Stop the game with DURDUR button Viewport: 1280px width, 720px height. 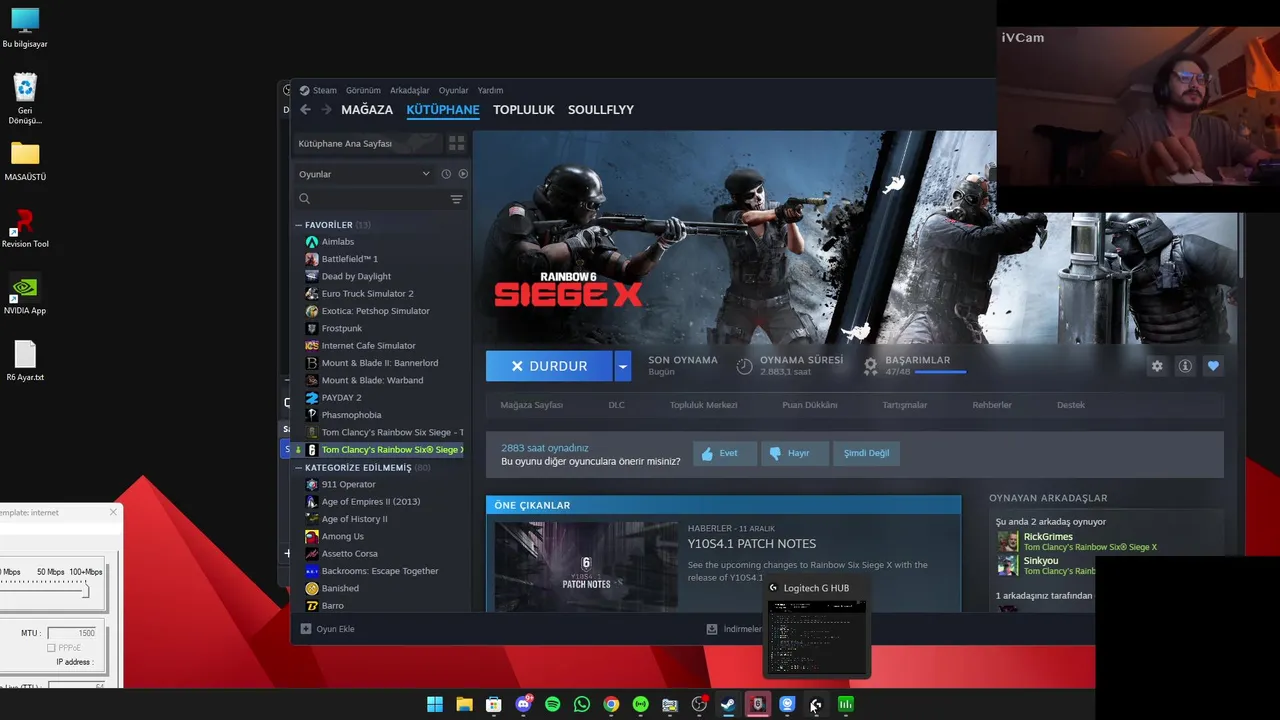pos(549,366)
